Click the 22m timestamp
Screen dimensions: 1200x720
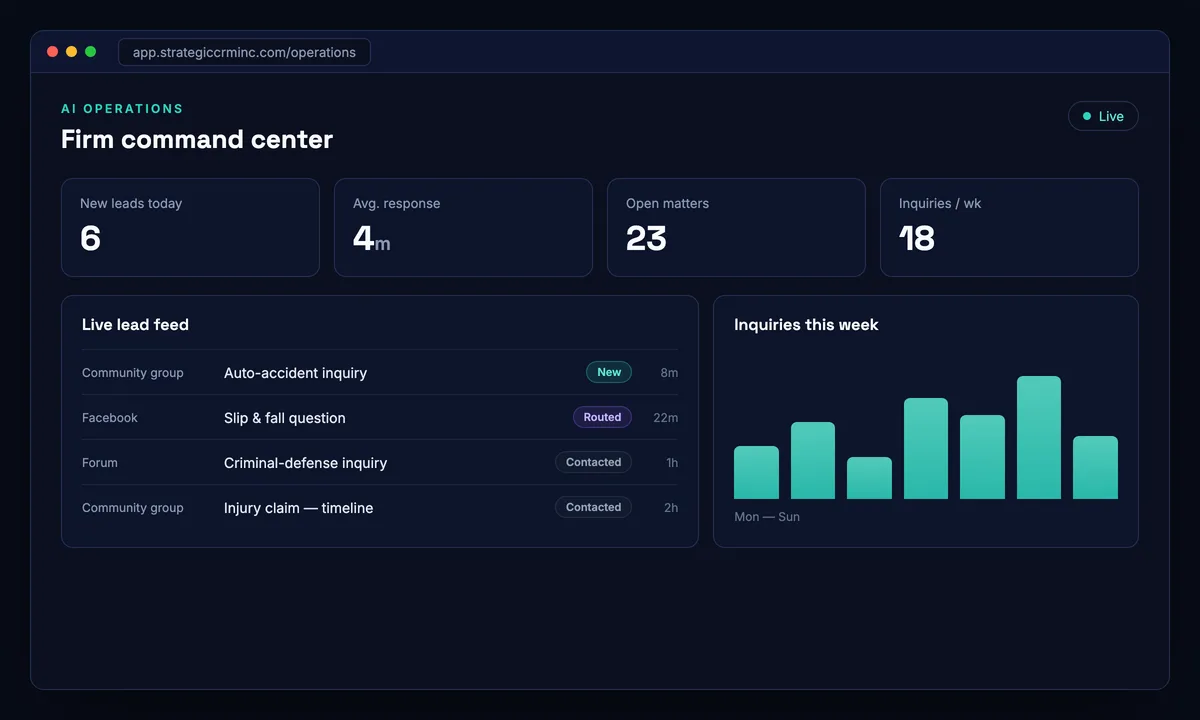point(665,418)
